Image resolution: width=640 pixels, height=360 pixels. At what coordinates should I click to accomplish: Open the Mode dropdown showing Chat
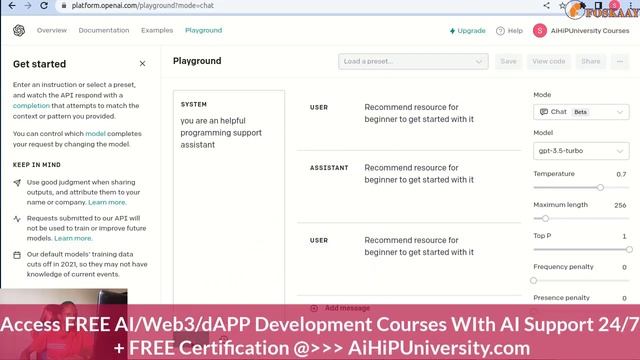coord(581,112)
